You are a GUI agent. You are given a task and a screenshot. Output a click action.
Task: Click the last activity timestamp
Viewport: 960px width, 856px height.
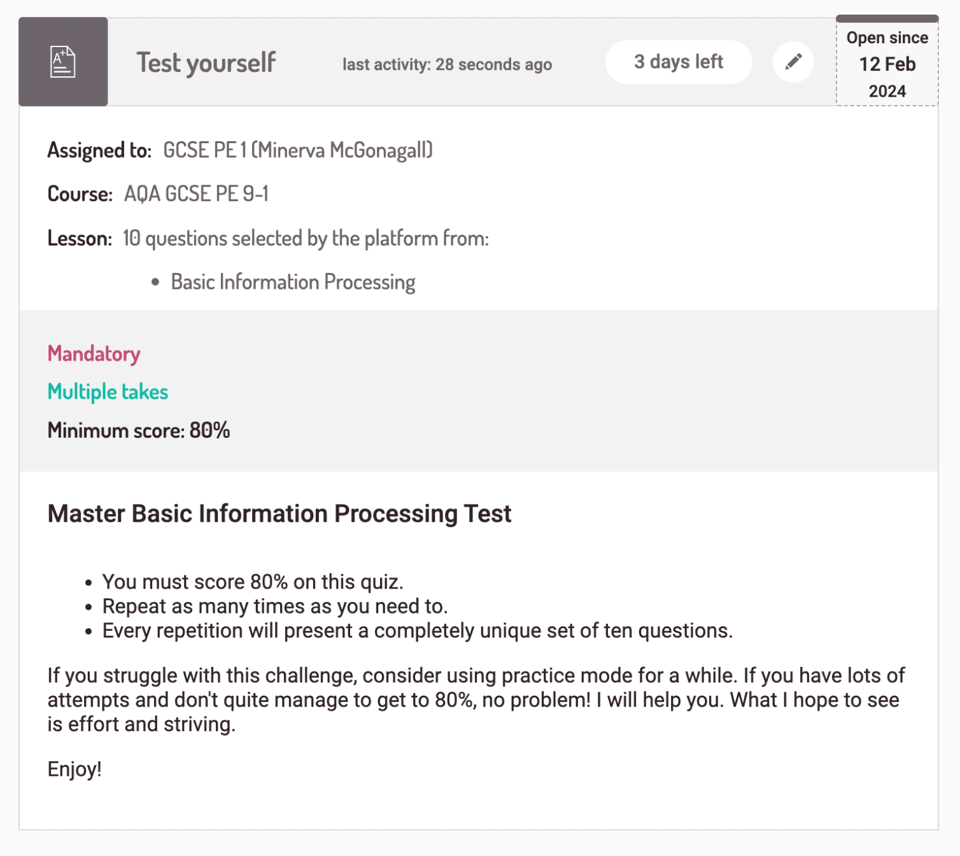coord(446,64)
